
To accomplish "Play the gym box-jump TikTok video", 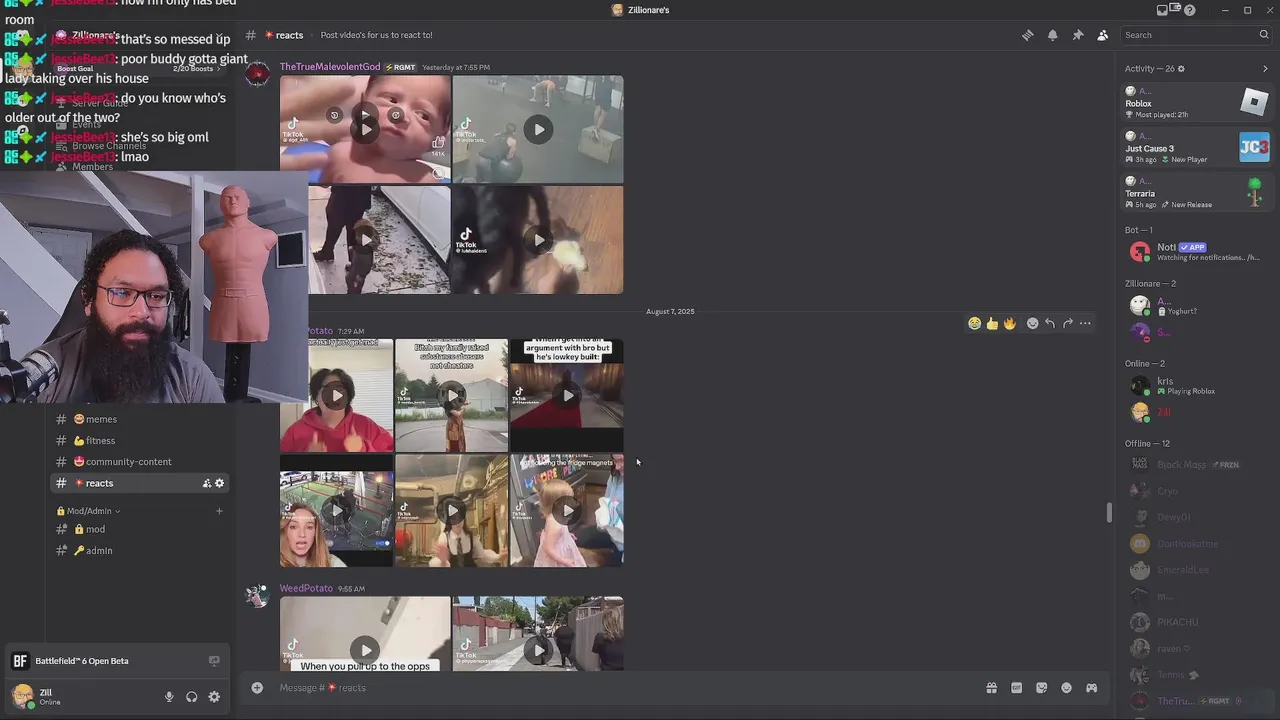I will 538,129.
